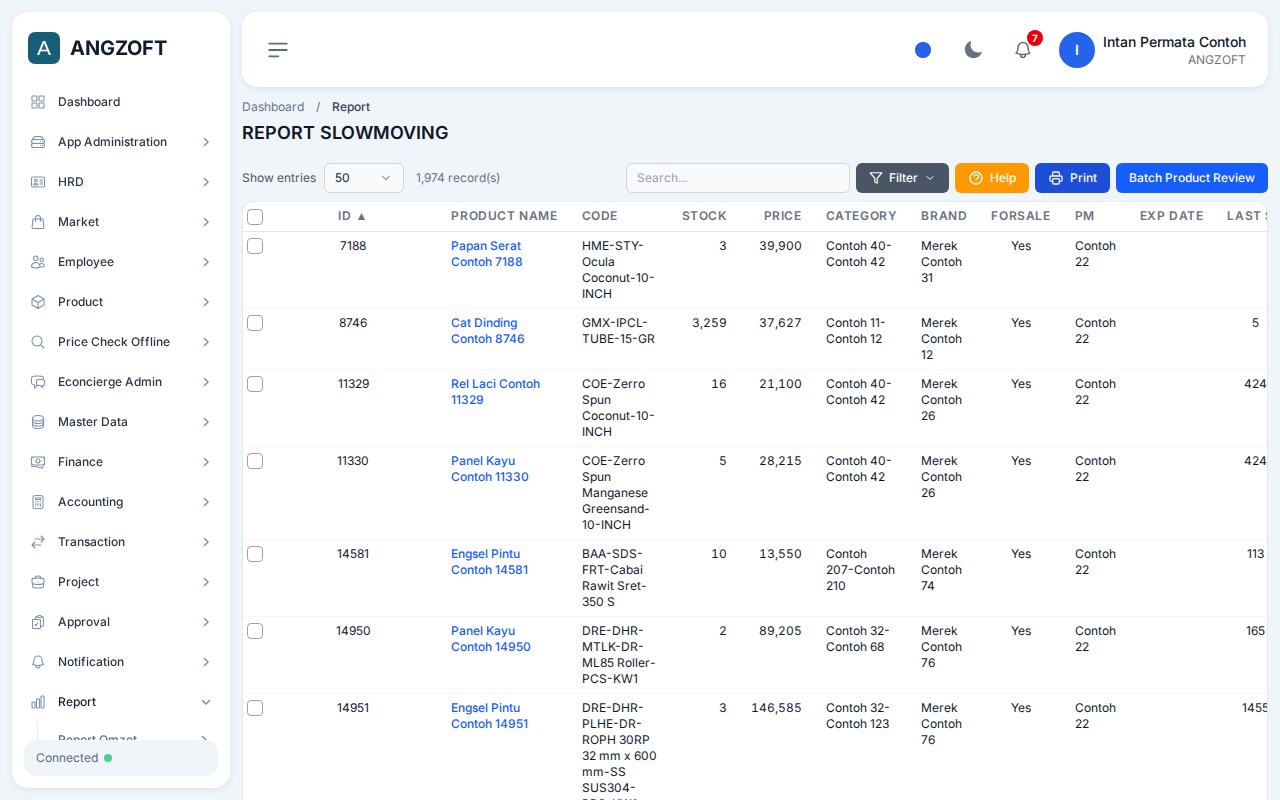1280x800 pixels.
Task: Click the Master Data database icon
Action: [38, 422]
